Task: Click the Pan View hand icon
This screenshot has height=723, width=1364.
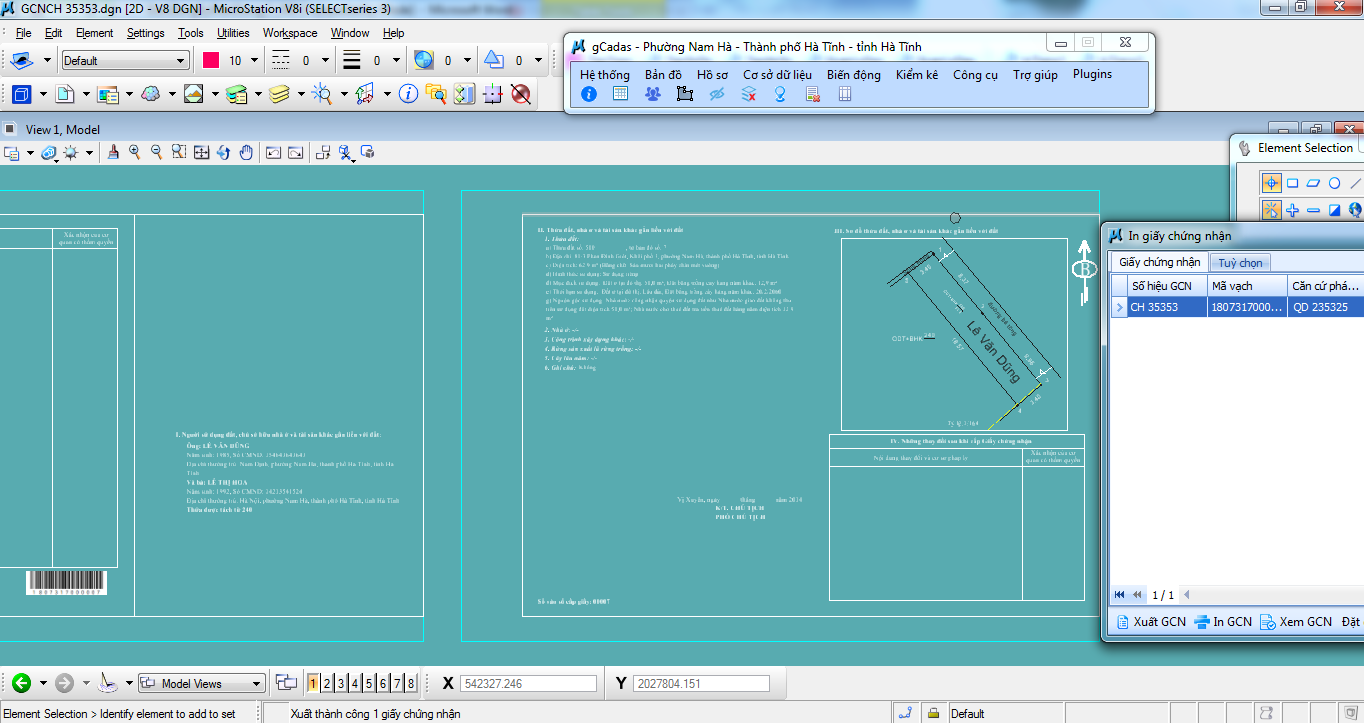Action: 247,152
